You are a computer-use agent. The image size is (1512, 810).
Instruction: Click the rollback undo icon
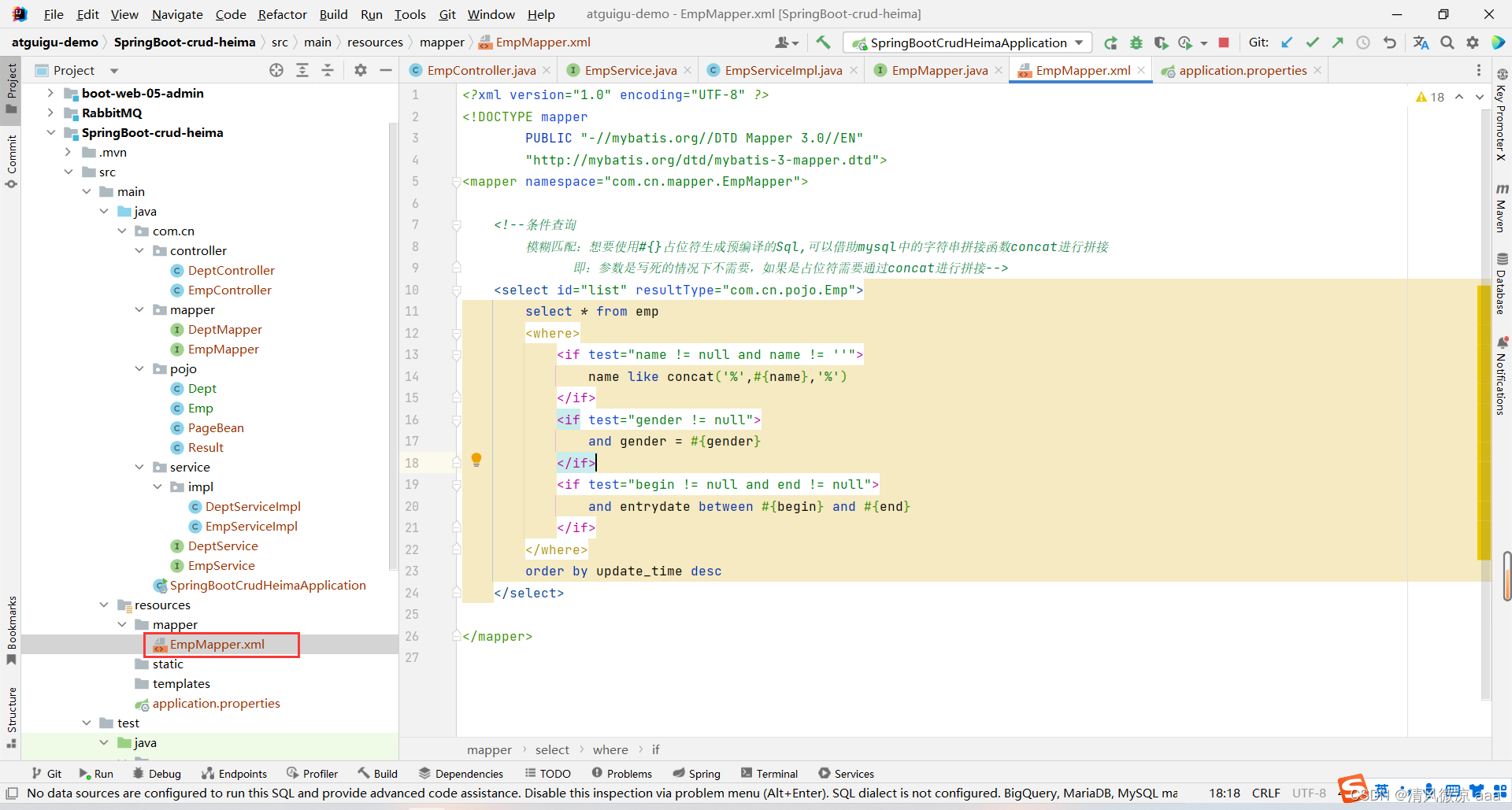point(1389,43)
